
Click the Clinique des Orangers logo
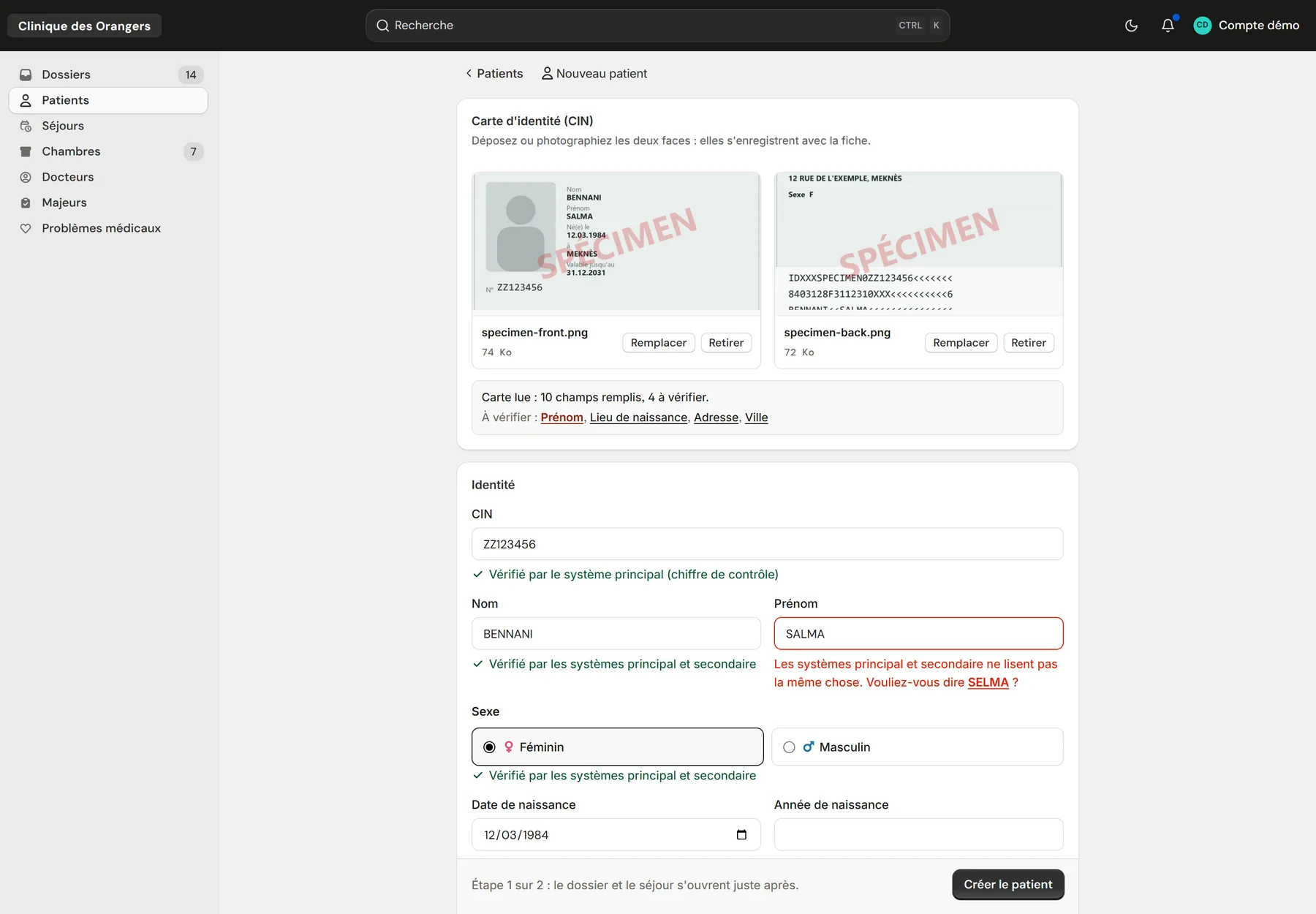pos(84,26)
